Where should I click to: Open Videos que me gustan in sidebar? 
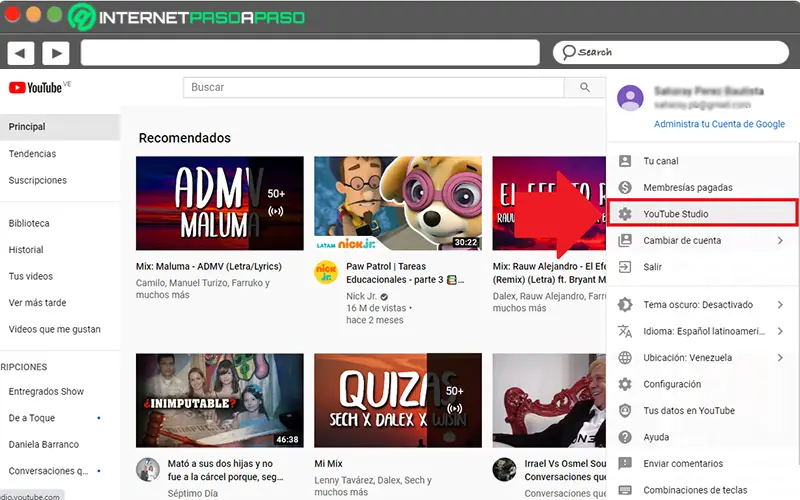60,329
